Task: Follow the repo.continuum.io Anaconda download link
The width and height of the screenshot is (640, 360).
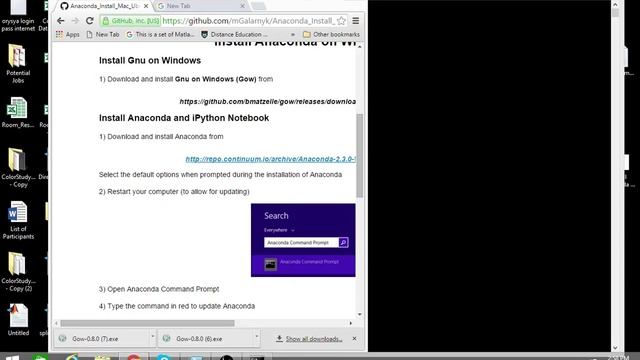Action: [x=270, y=159]
